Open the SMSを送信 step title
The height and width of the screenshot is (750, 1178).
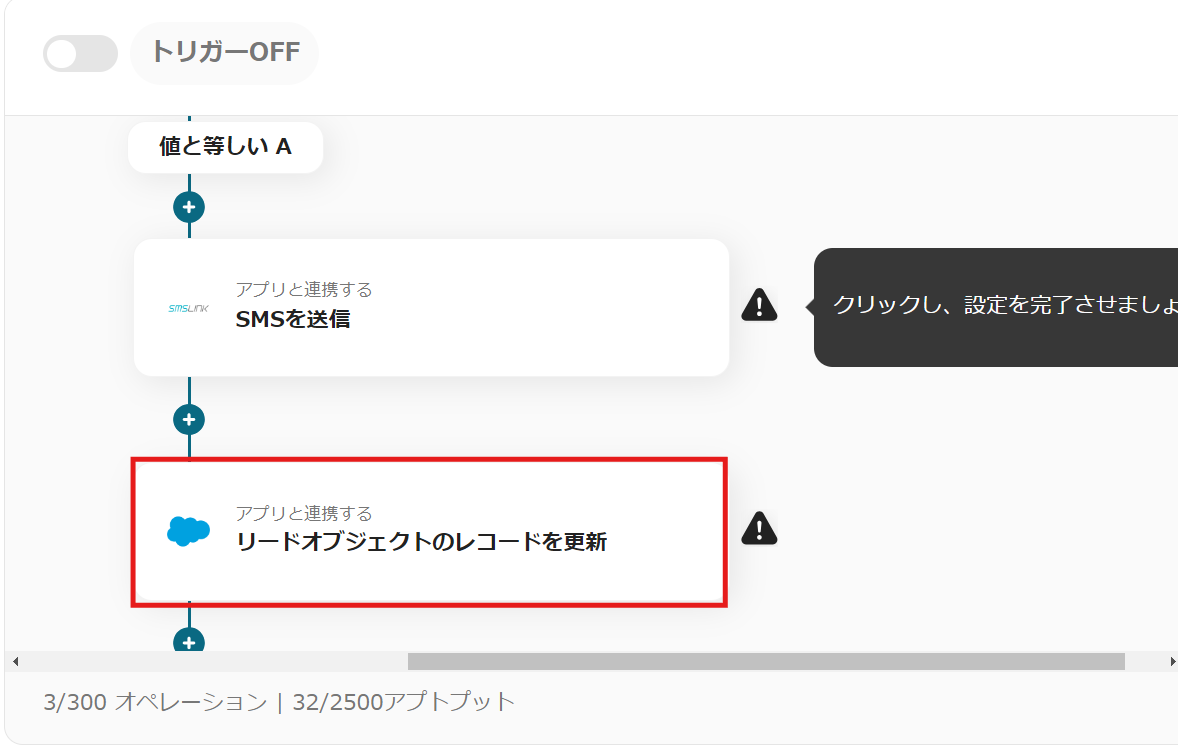tap(293, 320)
